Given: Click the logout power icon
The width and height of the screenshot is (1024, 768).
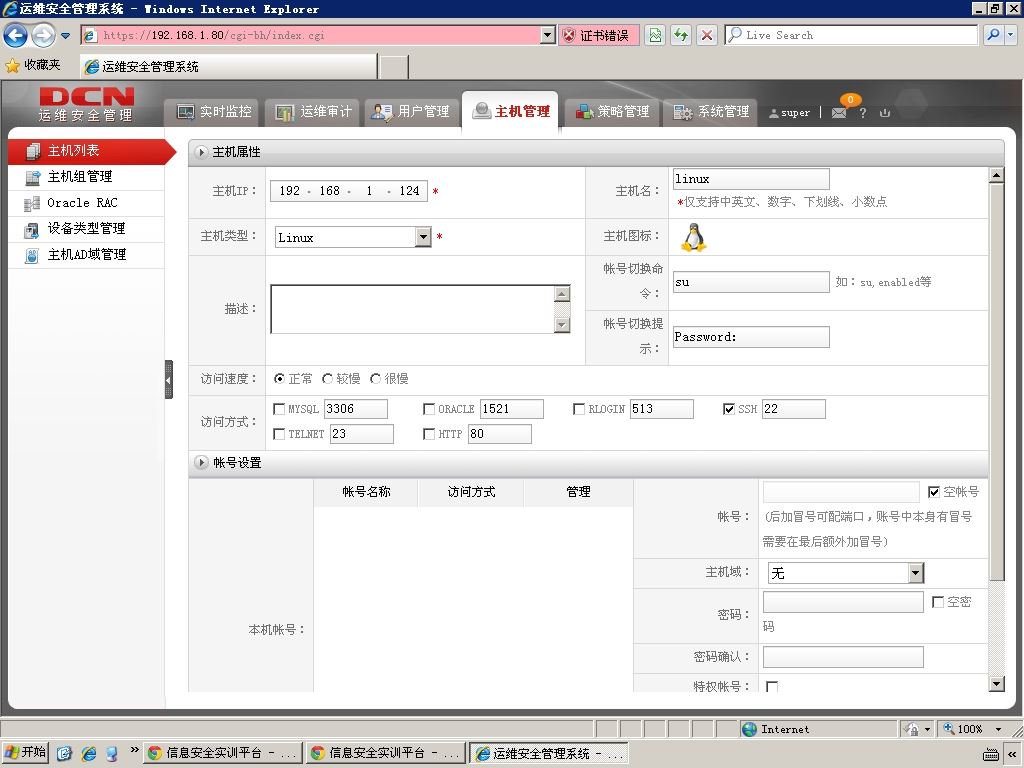Looking at the screenshot, I should tap(885, 112).
